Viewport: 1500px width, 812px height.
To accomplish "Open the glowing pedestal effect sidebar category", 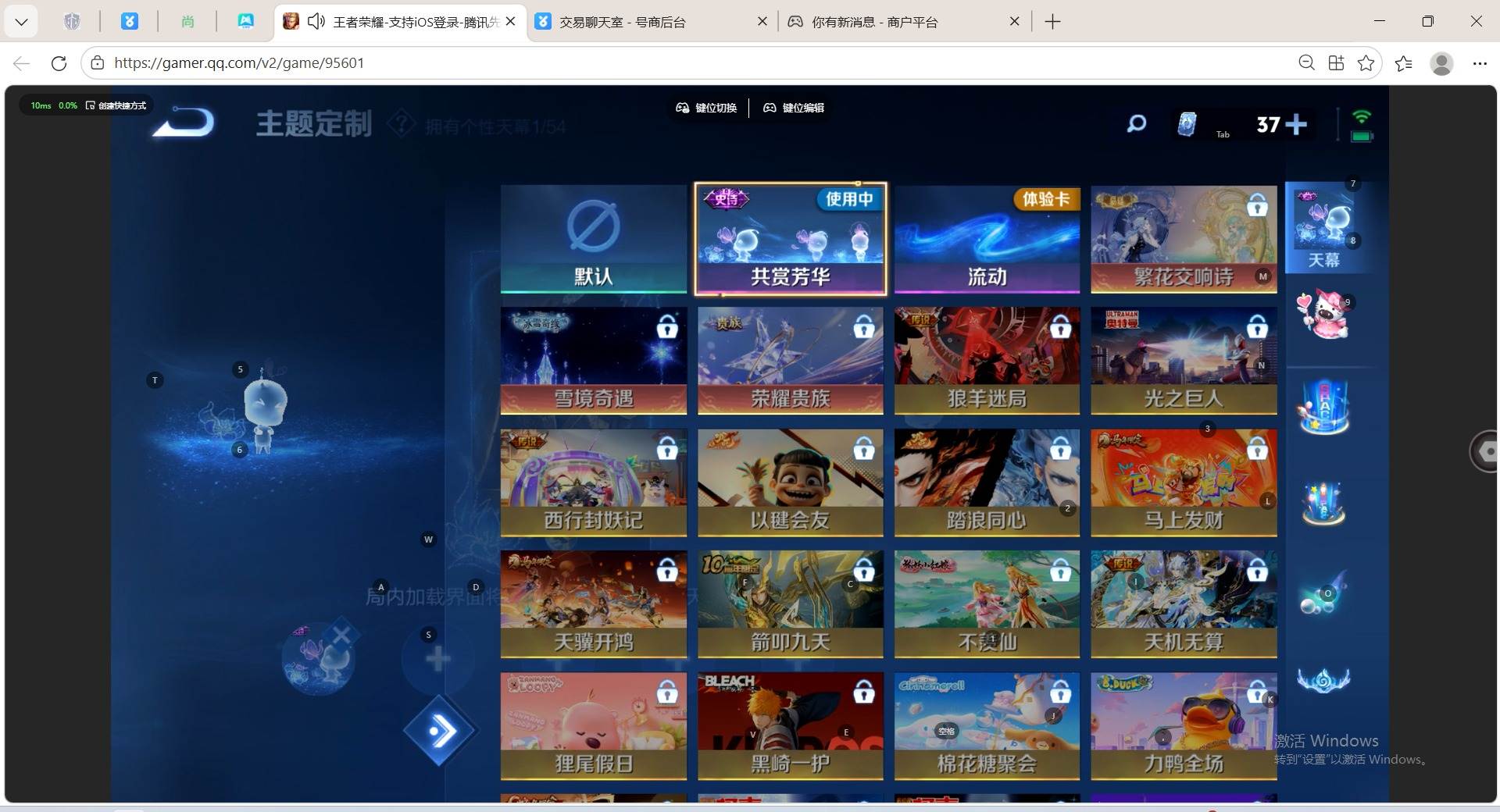I will coord(1323,504).
